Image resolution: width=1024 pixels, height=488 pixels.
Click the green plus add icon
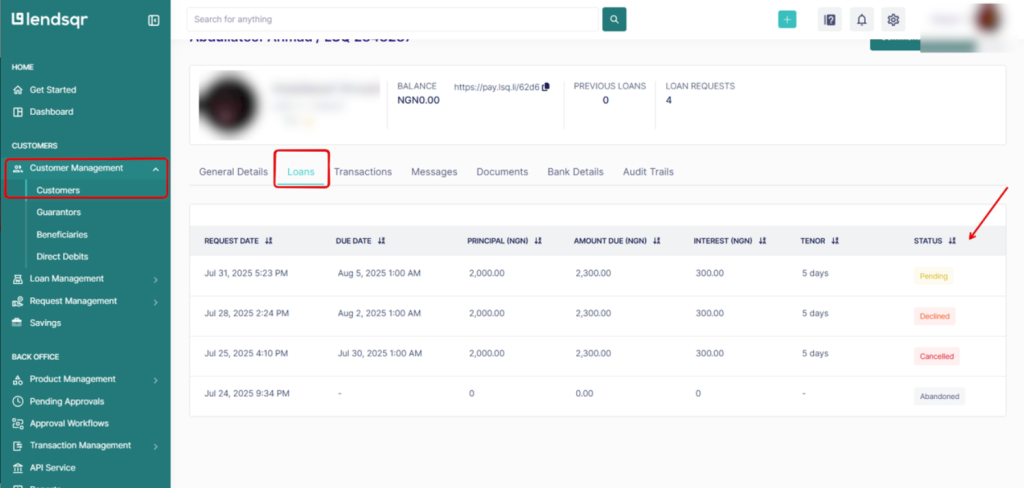tap(787, 19)
